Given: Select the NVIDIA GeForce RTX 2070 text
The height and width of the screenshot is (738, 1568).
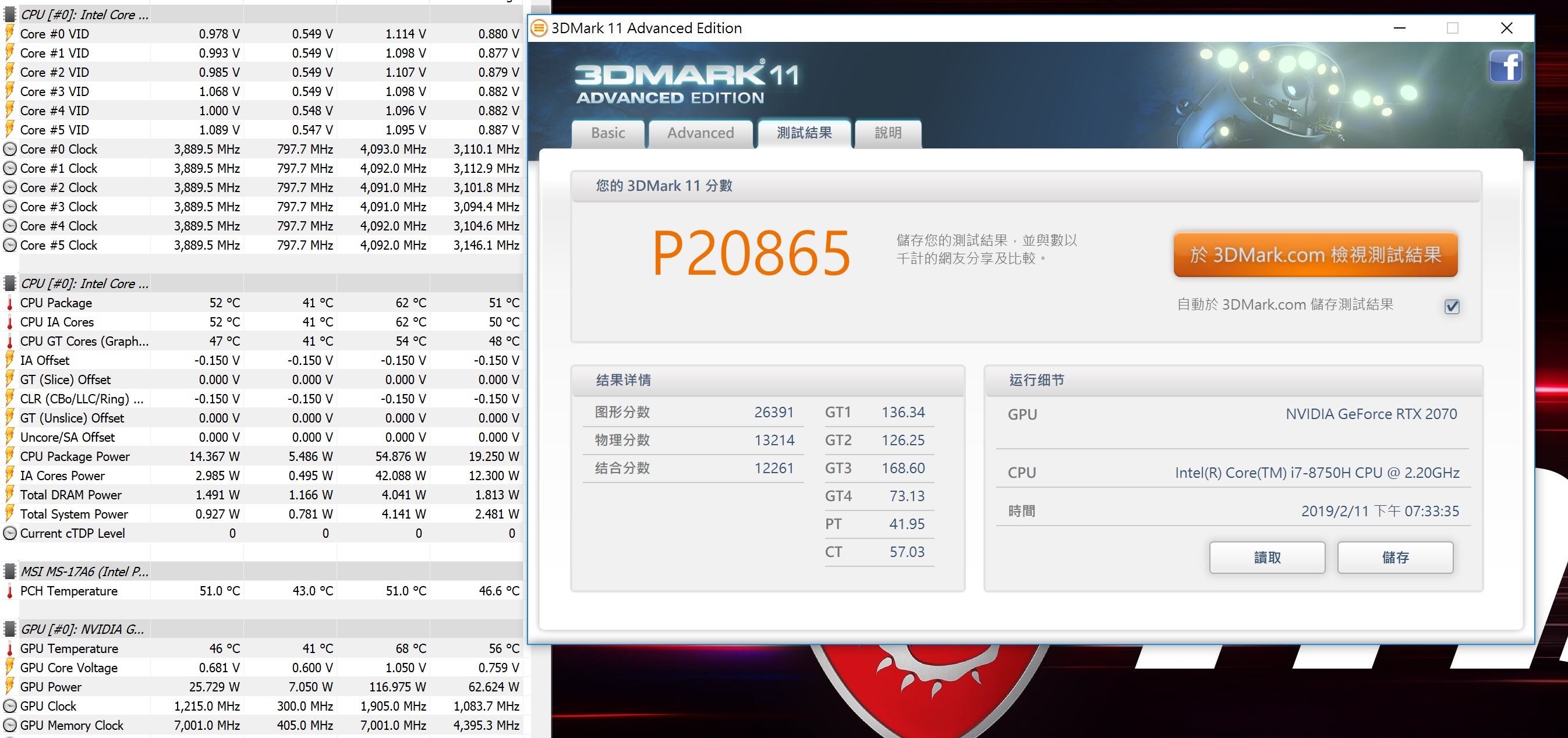Looking at the screenshot, I should (1371, 414).
